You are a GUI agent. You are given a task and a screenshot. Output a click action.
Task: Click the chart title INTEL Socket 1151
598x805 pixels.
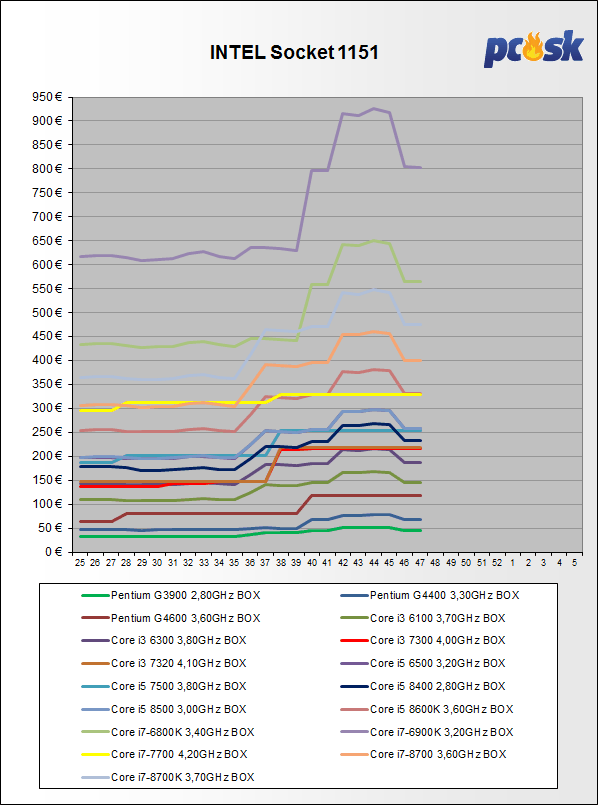tap(294, 53)
